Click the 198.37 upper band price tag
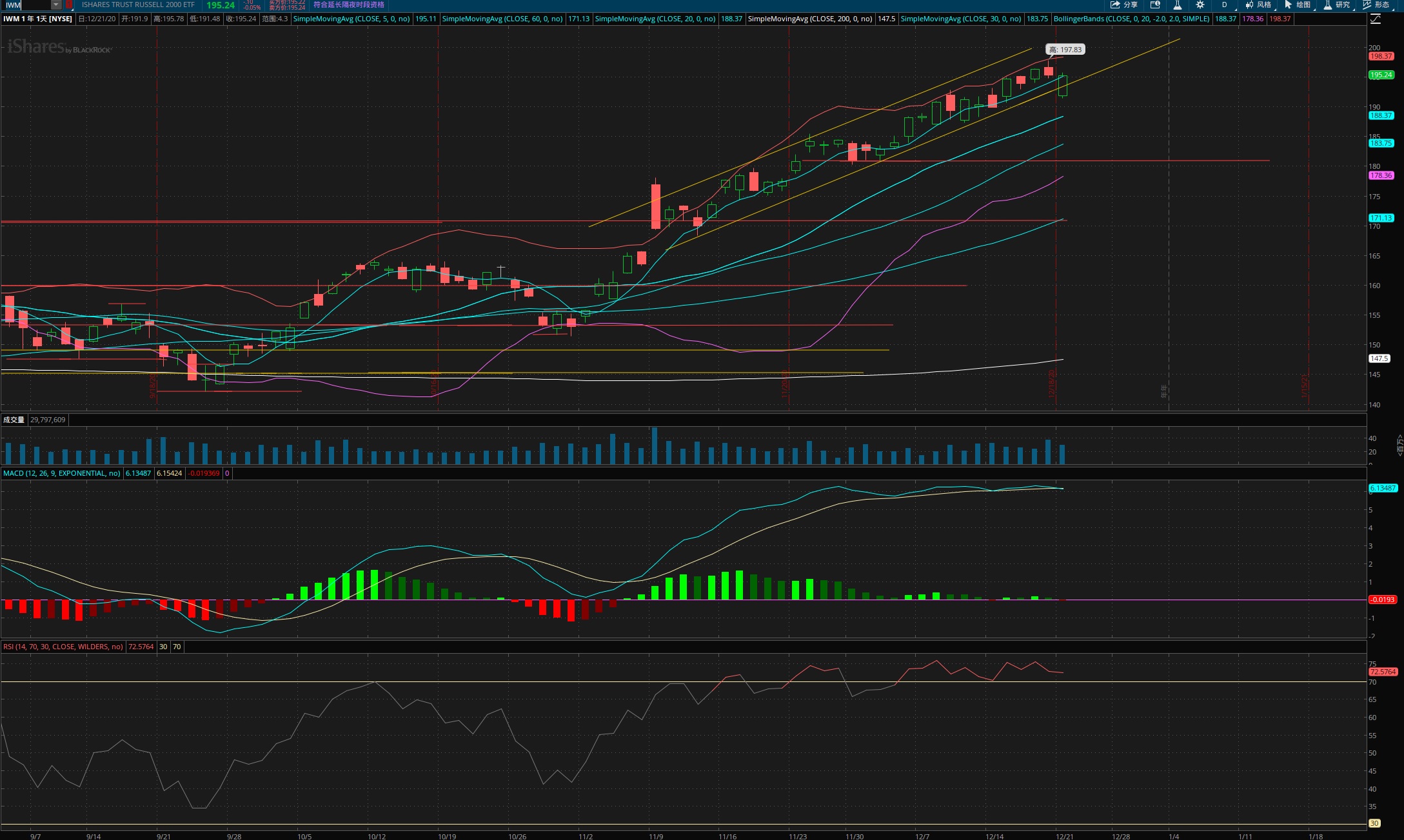Screen dimensions: 1404x840 pos(1381,56)
